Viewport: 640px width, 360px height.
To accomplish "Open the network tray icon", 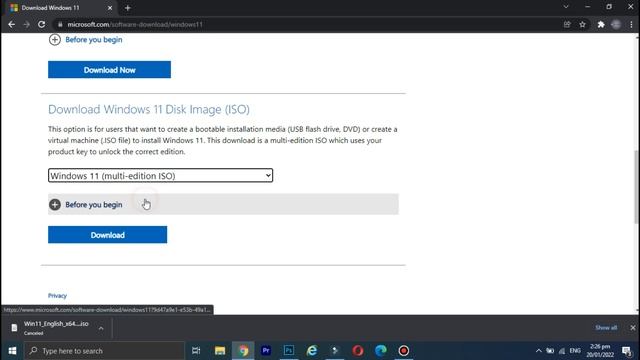I will click(562, 351).
